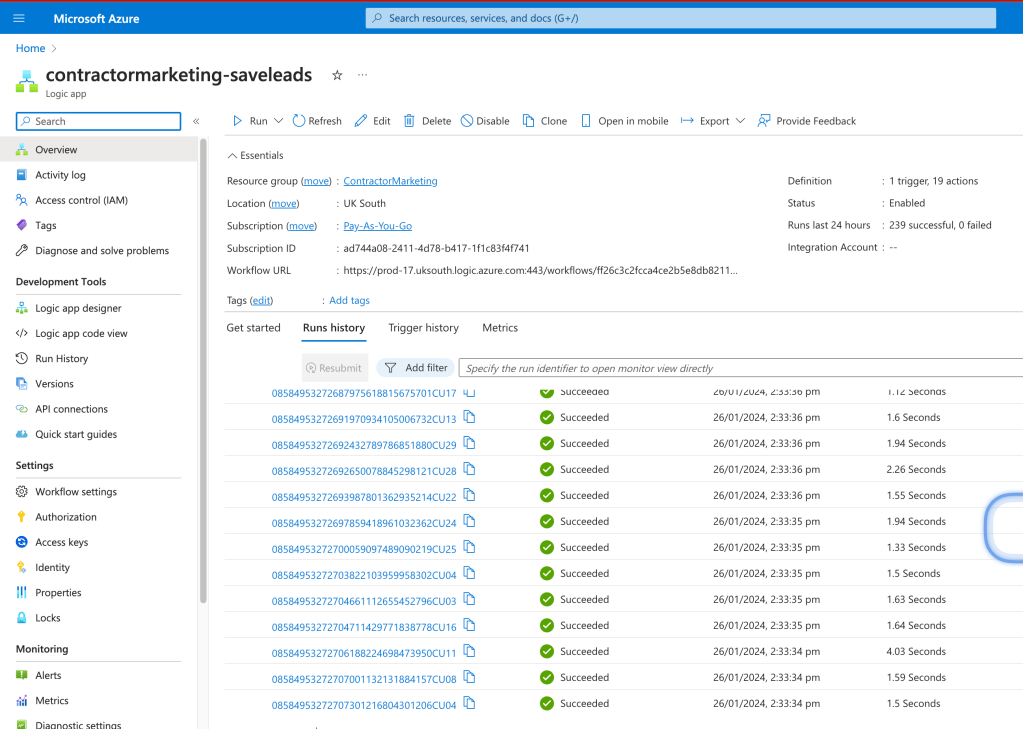Open run ending in CU25
Image resolution: width=1023 pixels, height=729 pixels.
pyautogui.click(x=364, y=550)
